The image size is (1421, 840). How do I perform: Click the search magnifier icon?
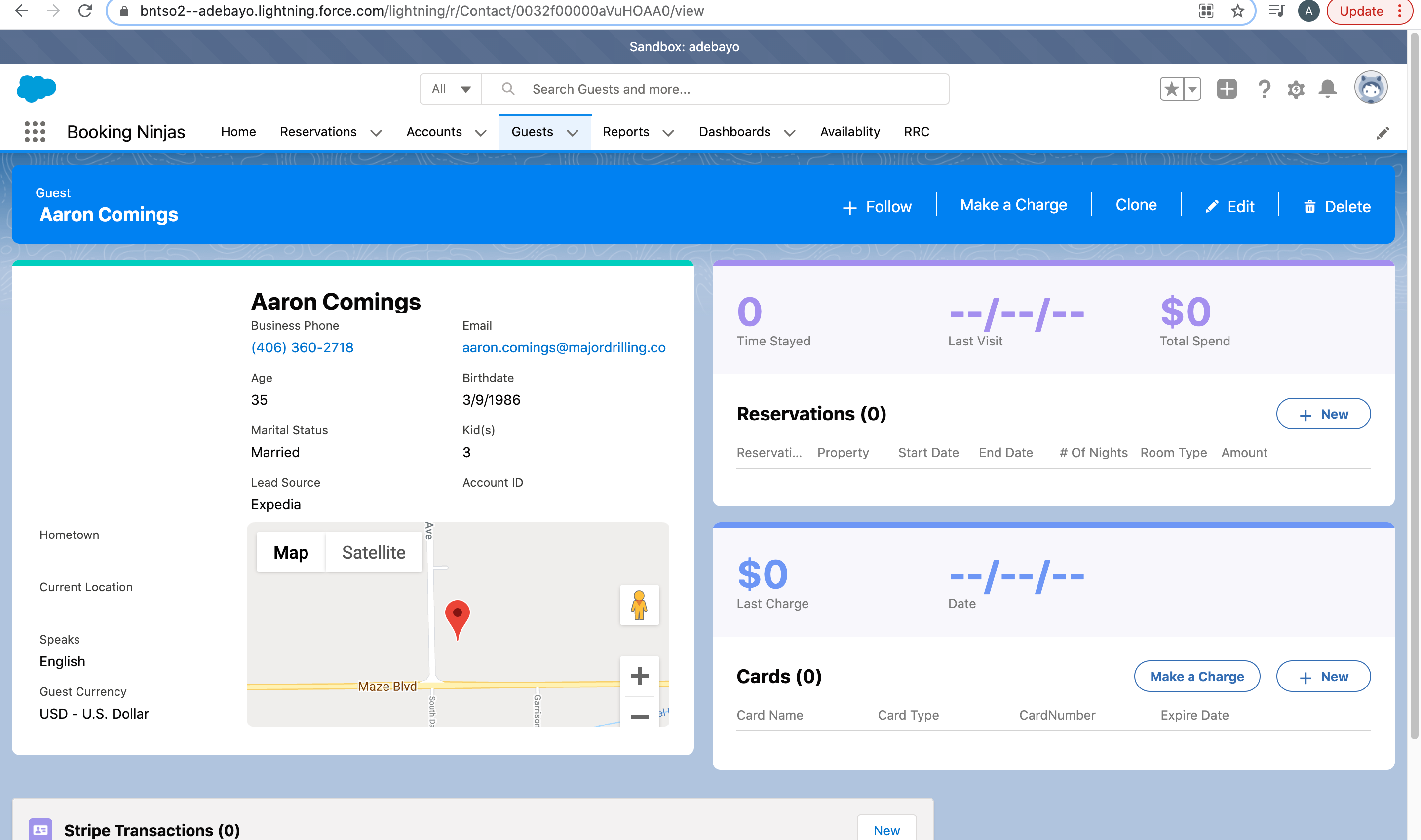507,89
